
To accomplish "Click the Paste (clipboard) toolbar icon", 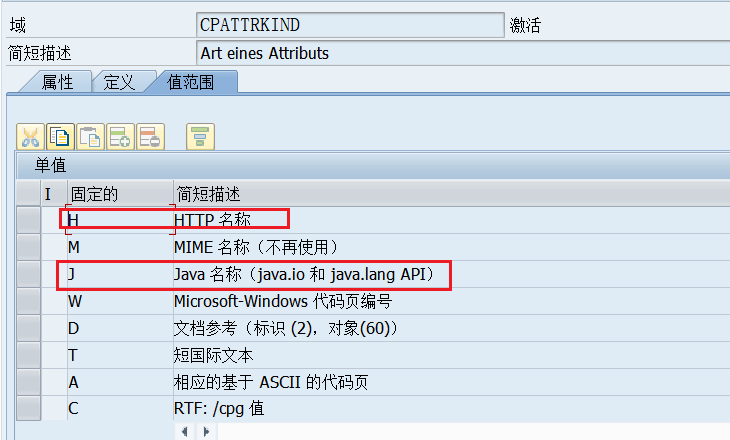I will (x=90, y=137).
